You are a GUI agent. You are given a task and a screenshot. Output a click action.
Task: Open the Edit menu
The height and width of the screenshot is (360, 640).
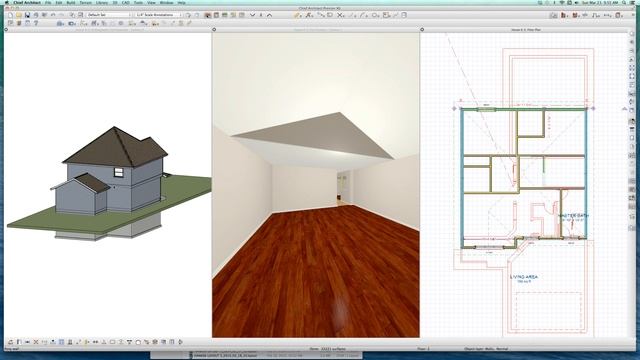coord(59,3)
